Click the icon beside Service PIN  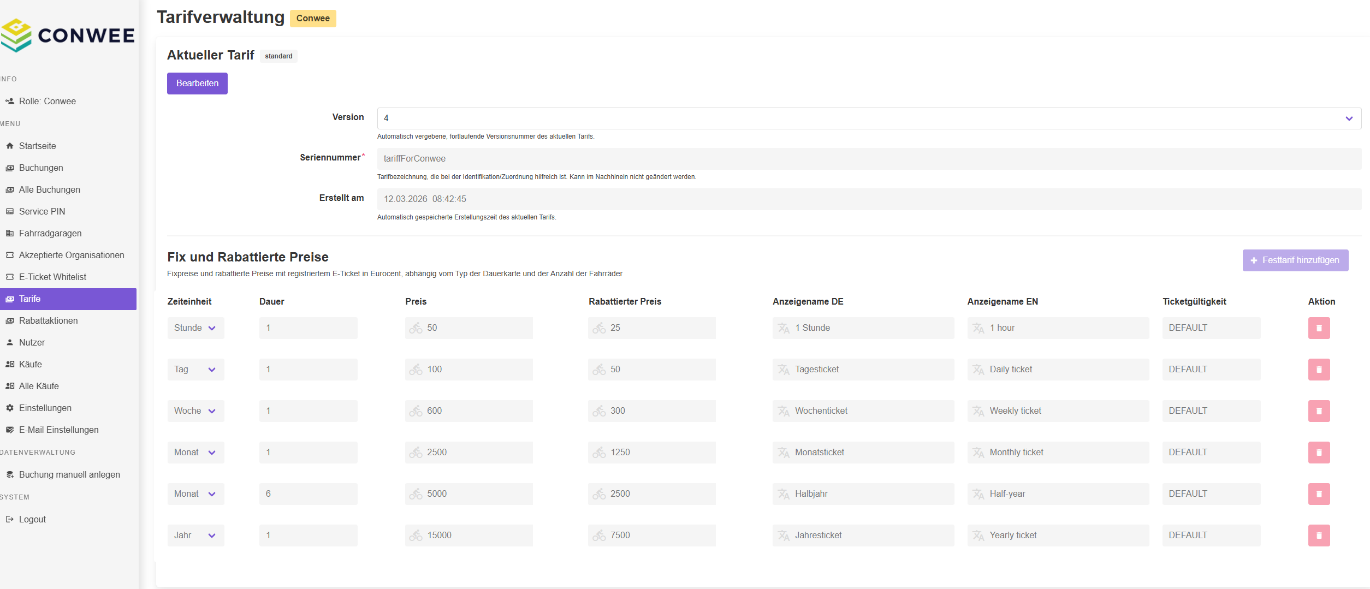(x=10, y=212)
